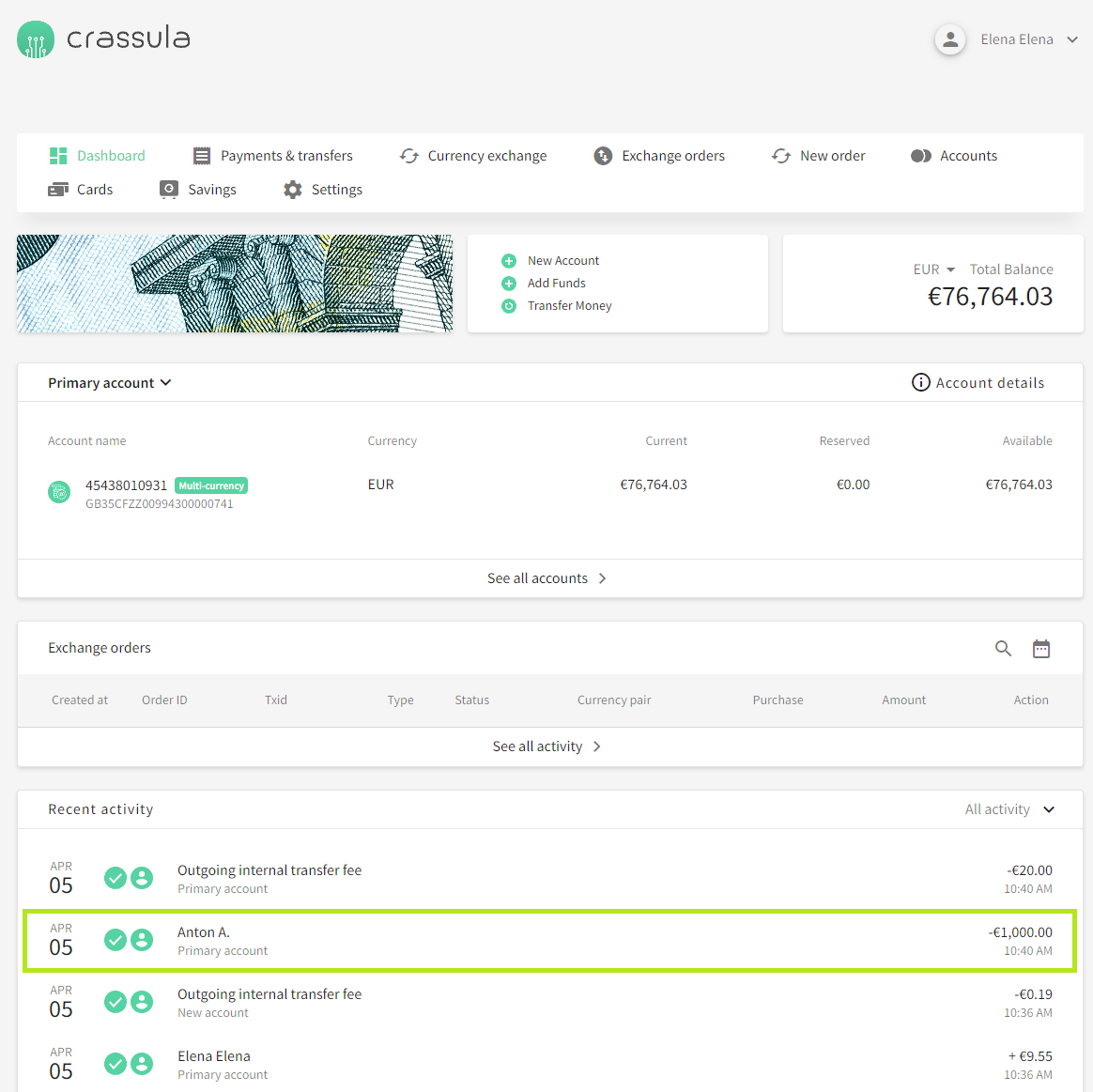The width and height of the screenshot is (1093, 1092).
Task: Click the account 45438010931 round icon
Action: tap(59, 492)
